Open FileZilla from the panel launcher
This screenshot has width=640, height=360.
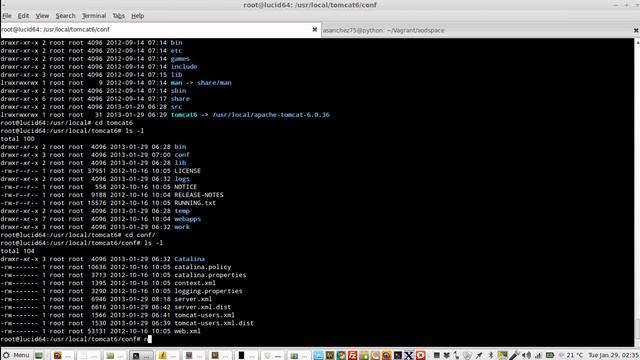coord(353,356)
